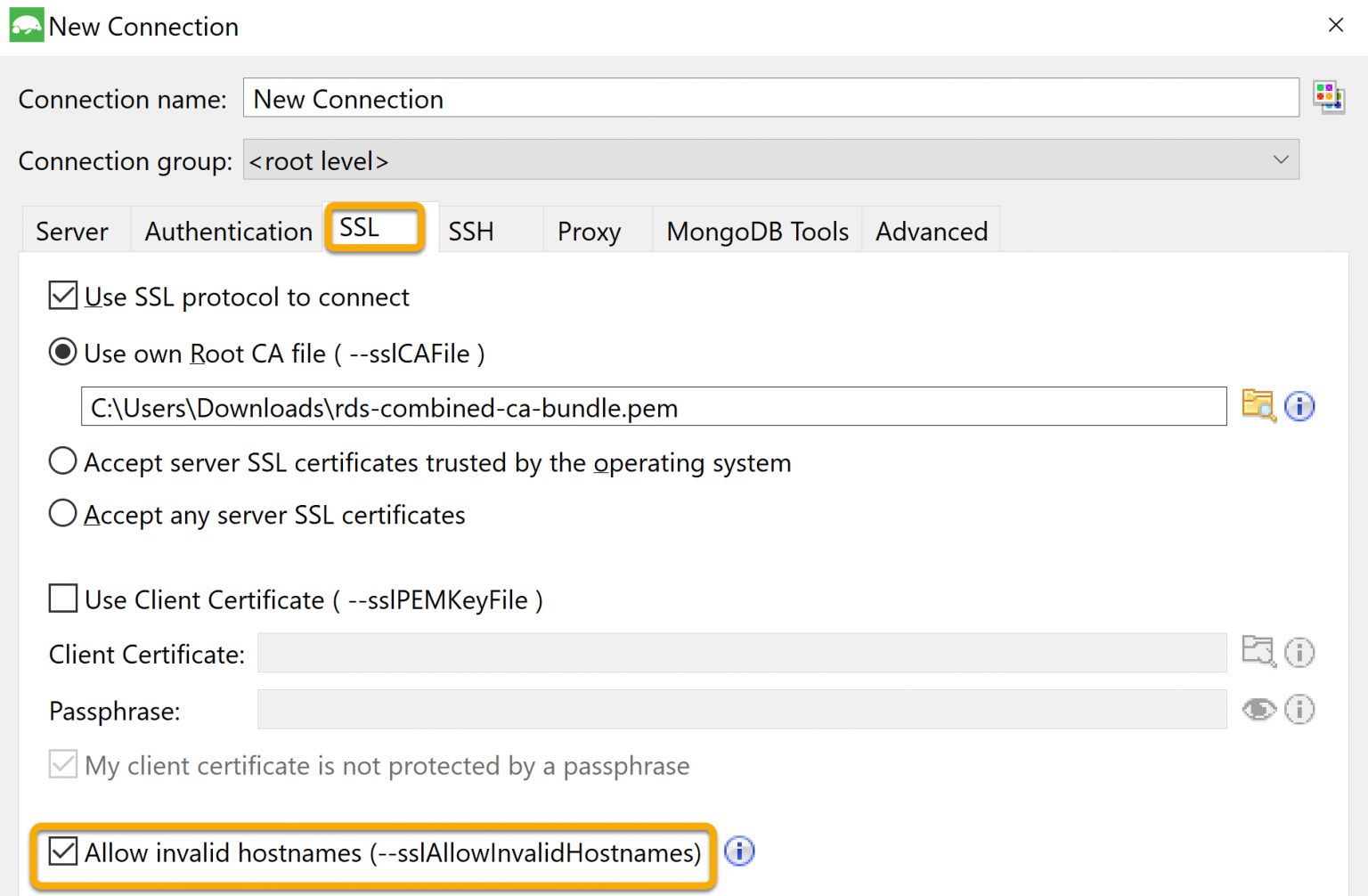Viewport: 1368px width, 896px height.
Task: Uncheck Allow invalid hostnames
Action: pyautogui.click(x=62, y=851)
